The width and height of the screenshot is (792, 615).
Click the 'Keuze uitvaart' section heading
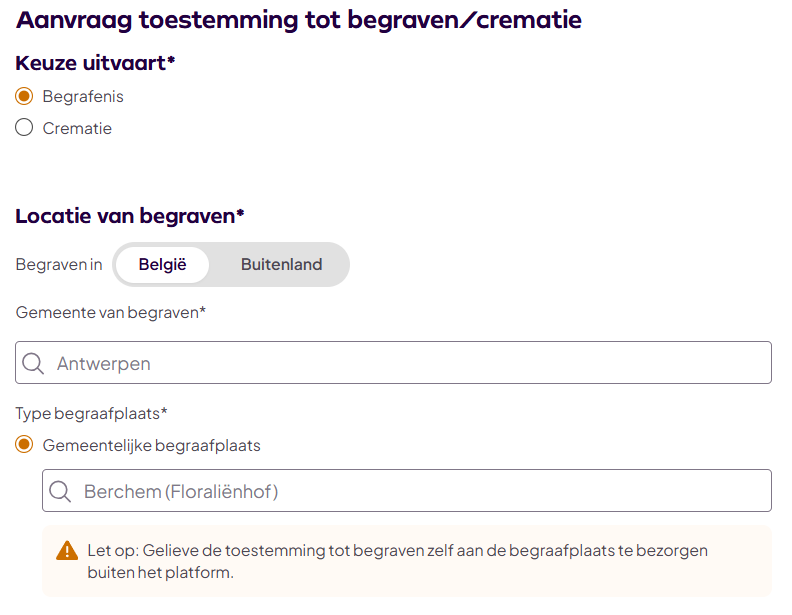pos(95,63)
